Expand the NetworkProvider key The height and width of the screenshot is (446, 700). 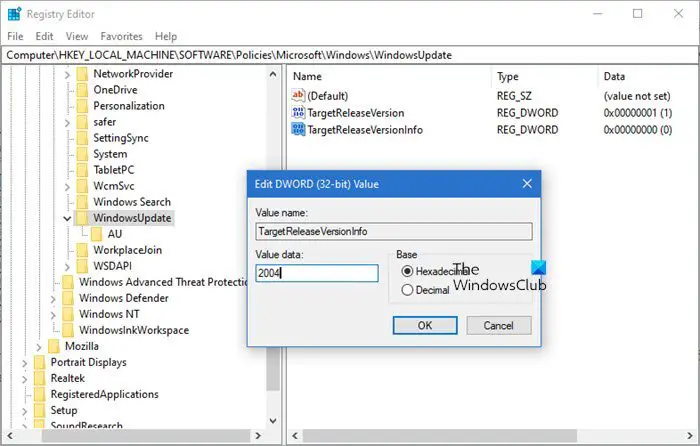67,75
